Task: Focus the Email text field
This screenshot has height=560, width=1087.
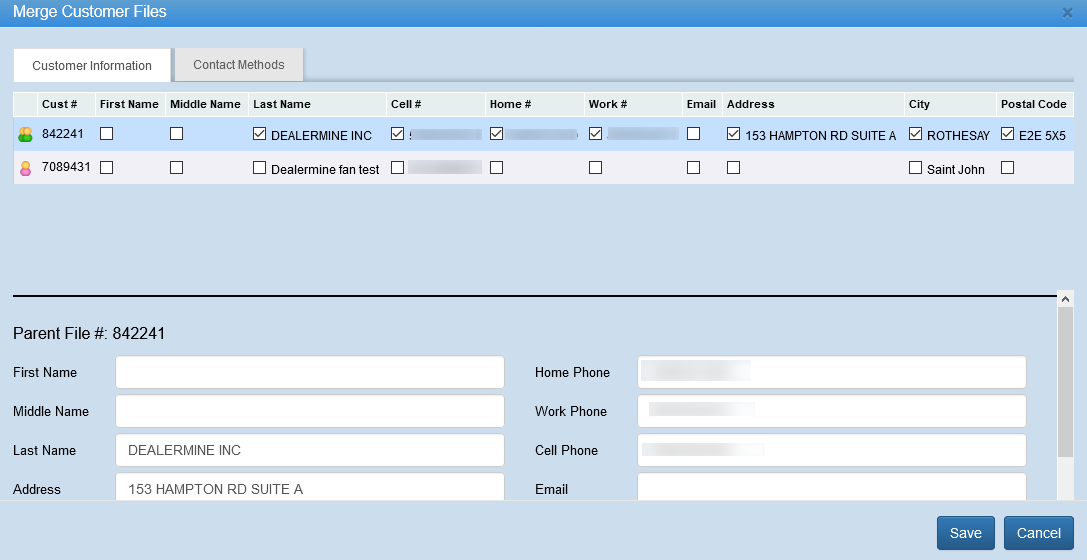Action: coord(831,488)
